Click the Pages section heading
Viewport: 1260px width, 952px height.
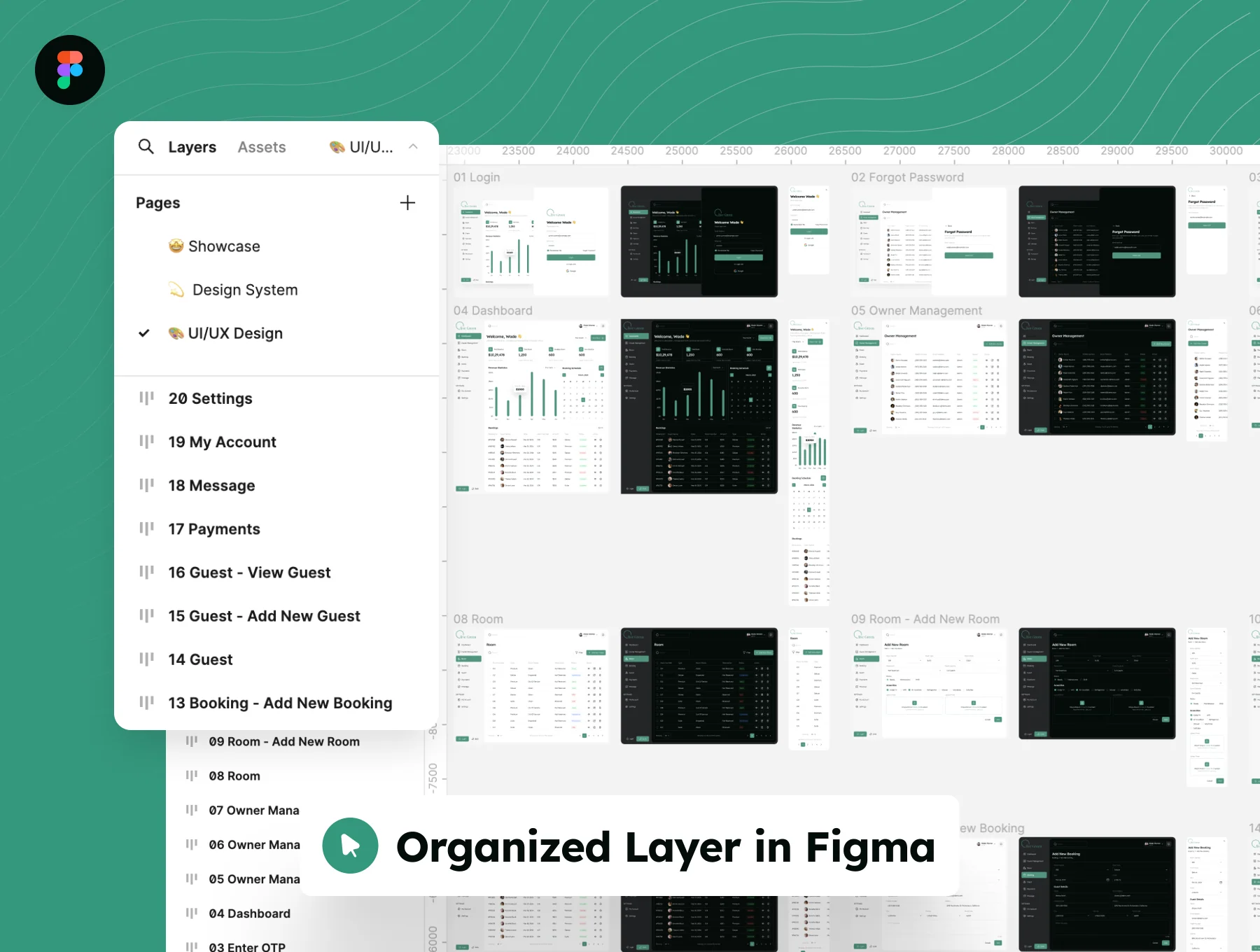pyautogui.click(x=157, y=203)
